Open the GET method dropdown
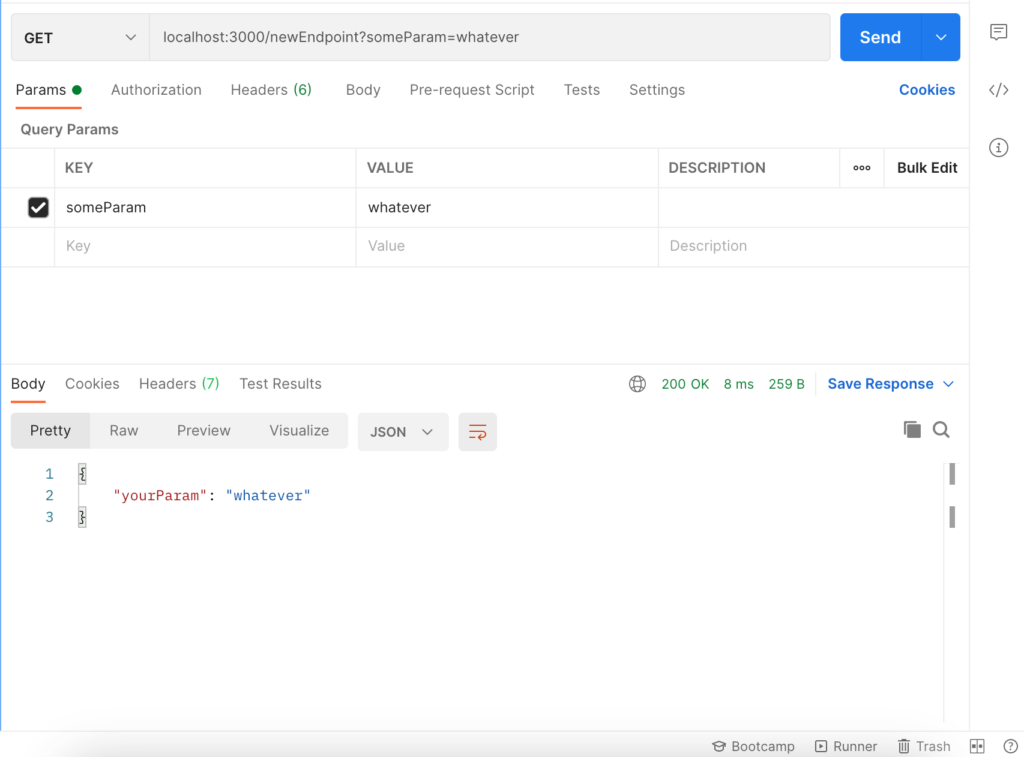The image size is (1024, 757). [80, 38]
